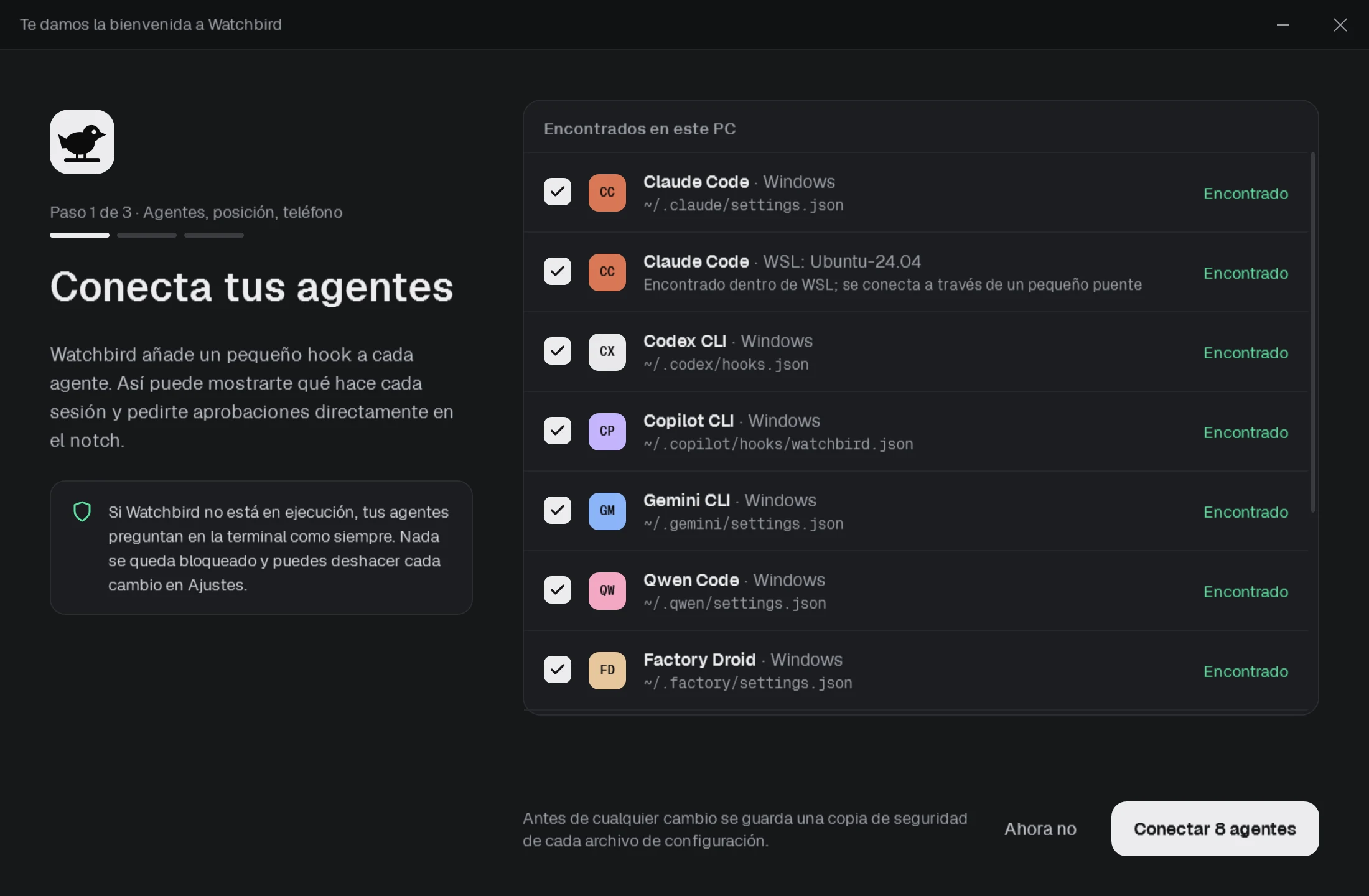Uncheck the Claude Code Windows checkbox
1369x896 pixels.
point(558,192)
